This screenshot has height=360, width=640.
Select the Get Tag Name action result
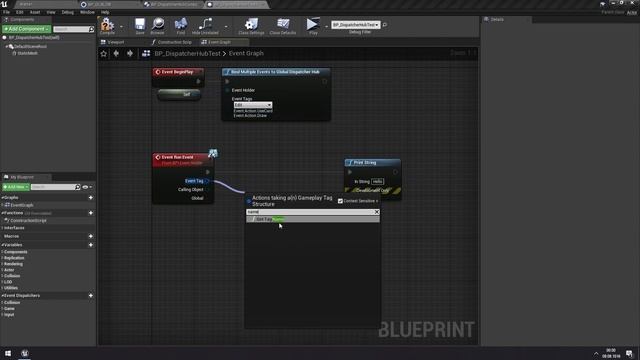coord(313,219)
